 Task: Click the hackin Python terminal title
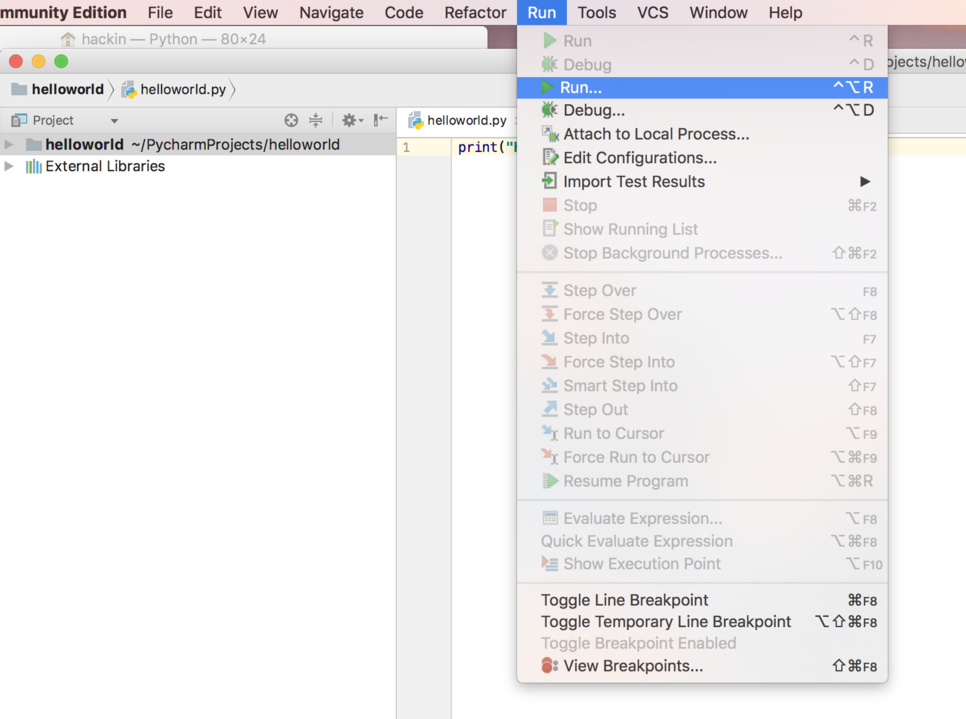(x=174, y=39)
